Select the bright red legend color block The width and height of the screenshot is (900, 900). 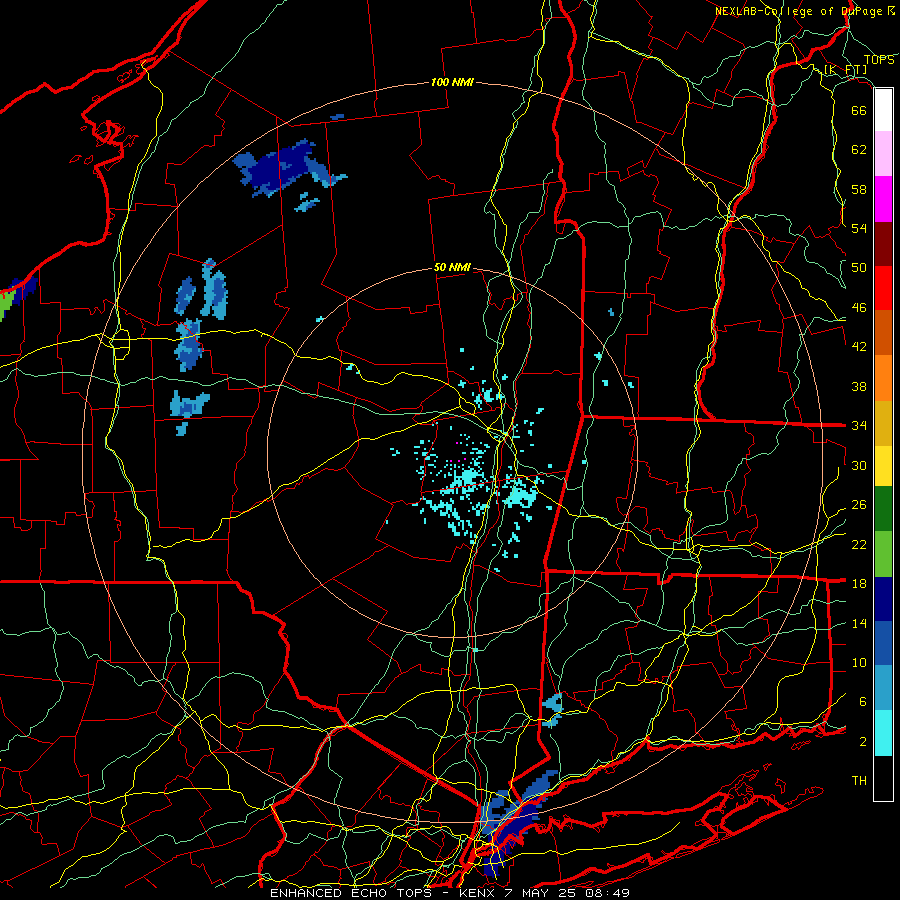tap(883, 288)
